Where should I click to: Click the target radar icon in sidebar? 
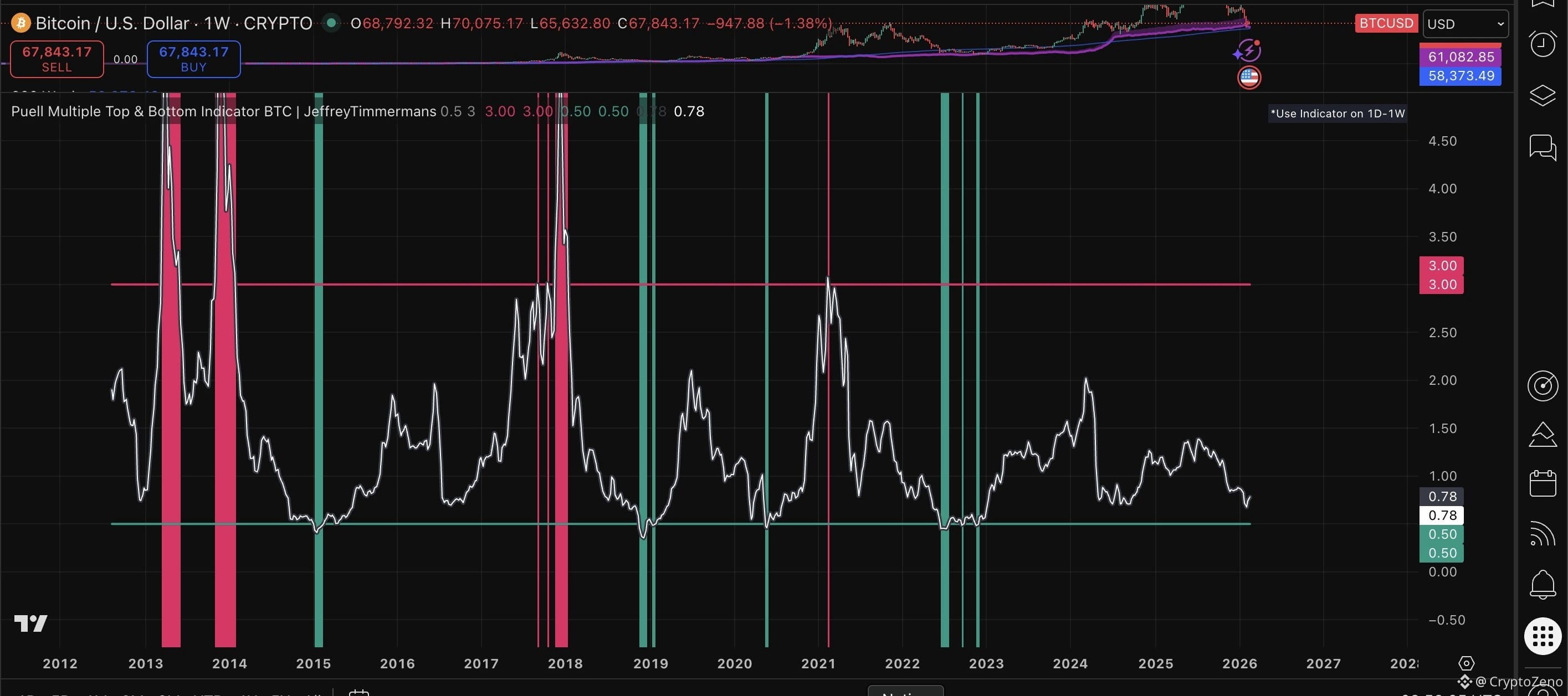tap(1542, 386)
